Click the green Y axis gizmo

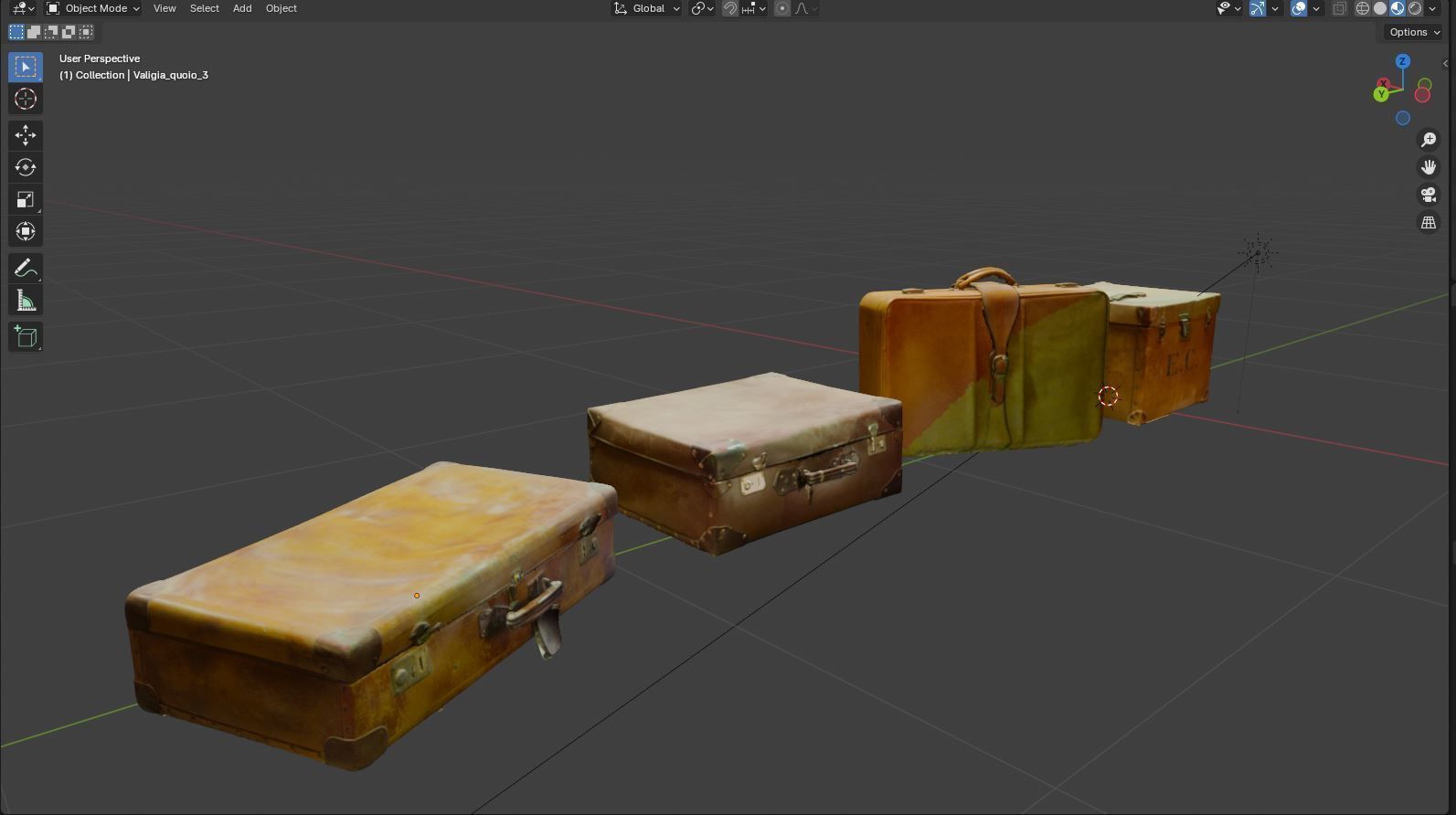(1381, 94)
